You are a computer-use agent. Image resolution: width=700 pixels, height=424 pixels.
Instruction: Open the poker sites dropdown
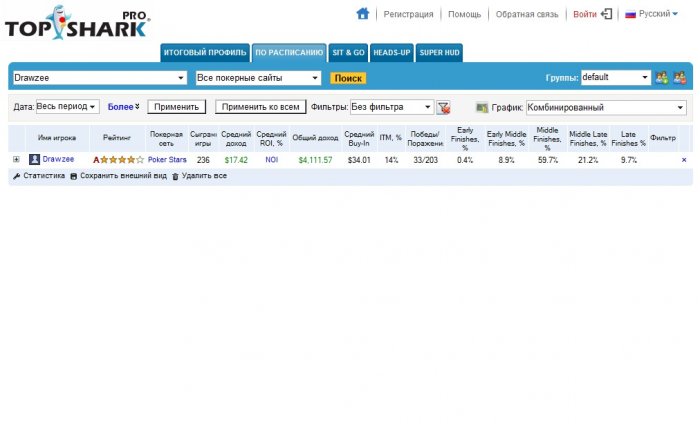click(x=258, y=78)
